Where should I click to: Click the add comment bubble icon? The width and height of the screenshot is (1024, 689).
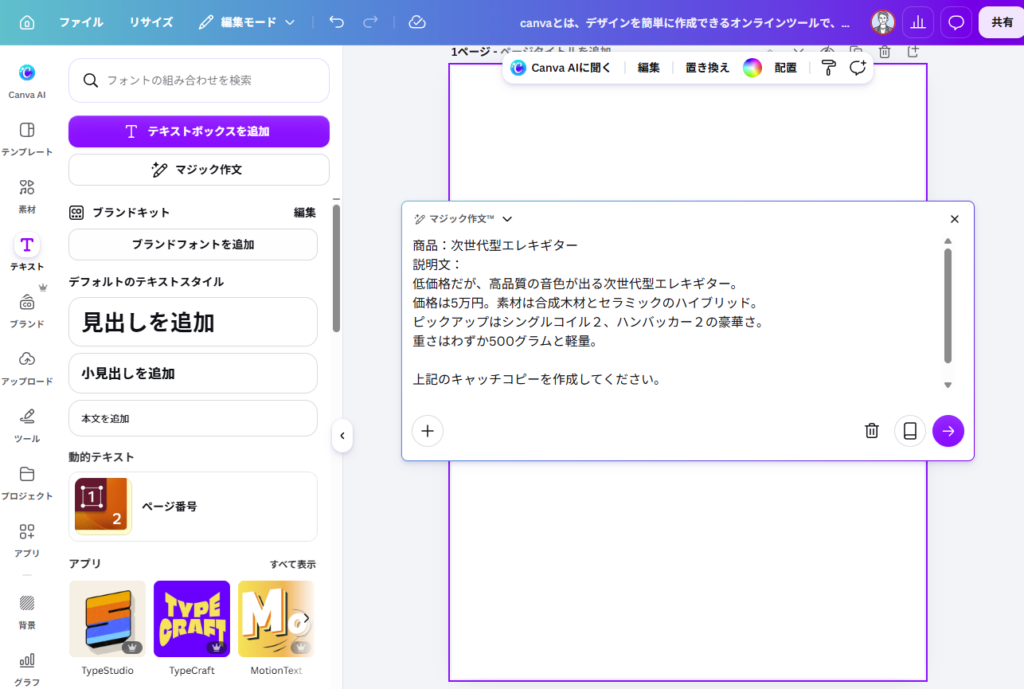pos(857,68)
